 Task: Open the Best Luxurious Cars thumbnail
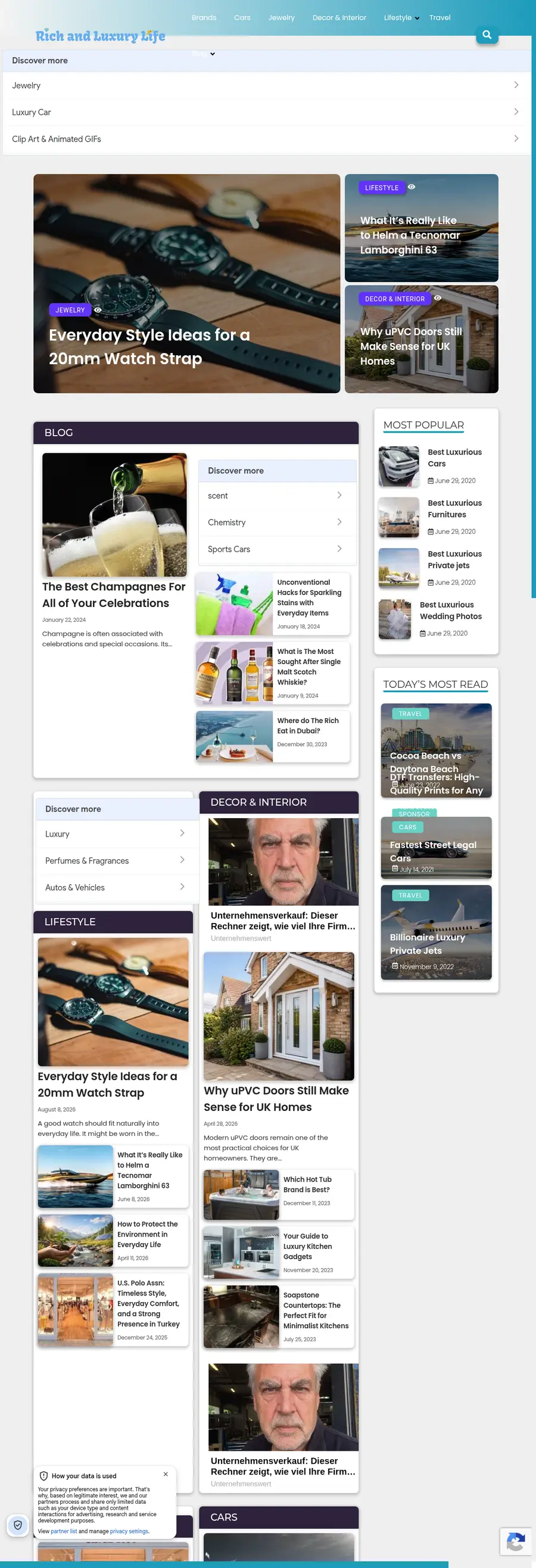click(x=399, y=467)
